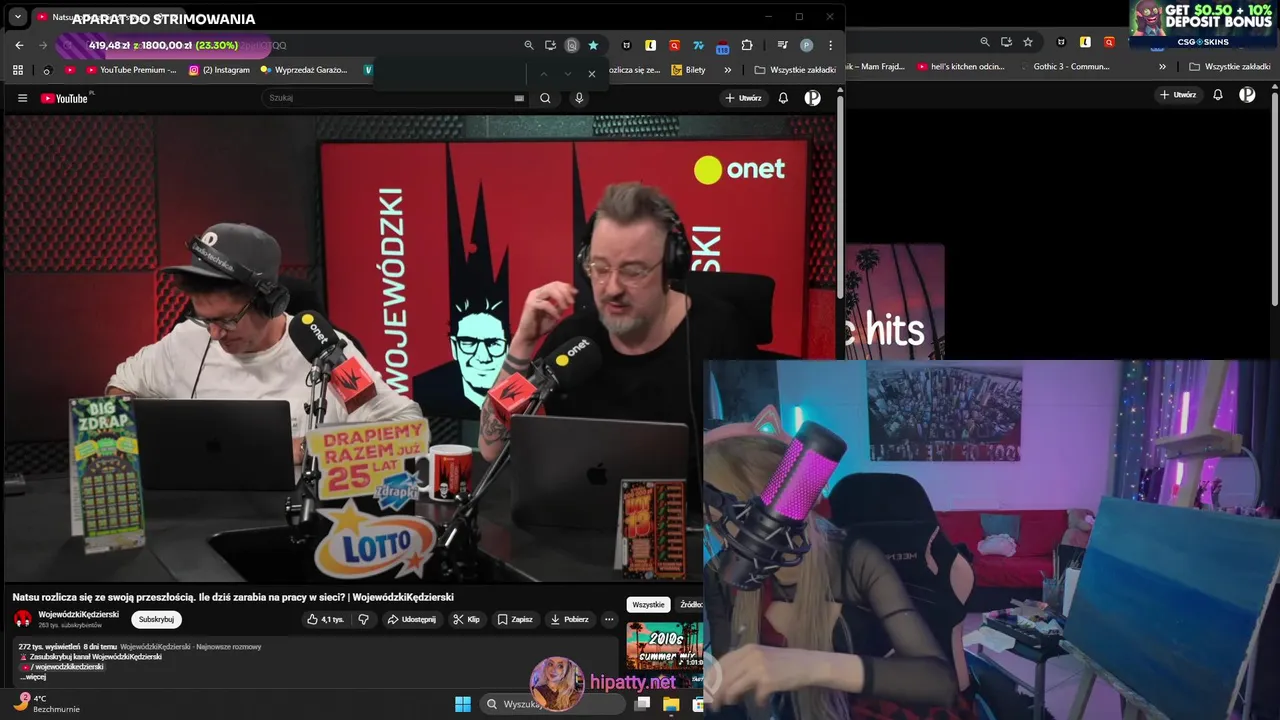Share the video using Udostępnij

click(x=411, y=619)
